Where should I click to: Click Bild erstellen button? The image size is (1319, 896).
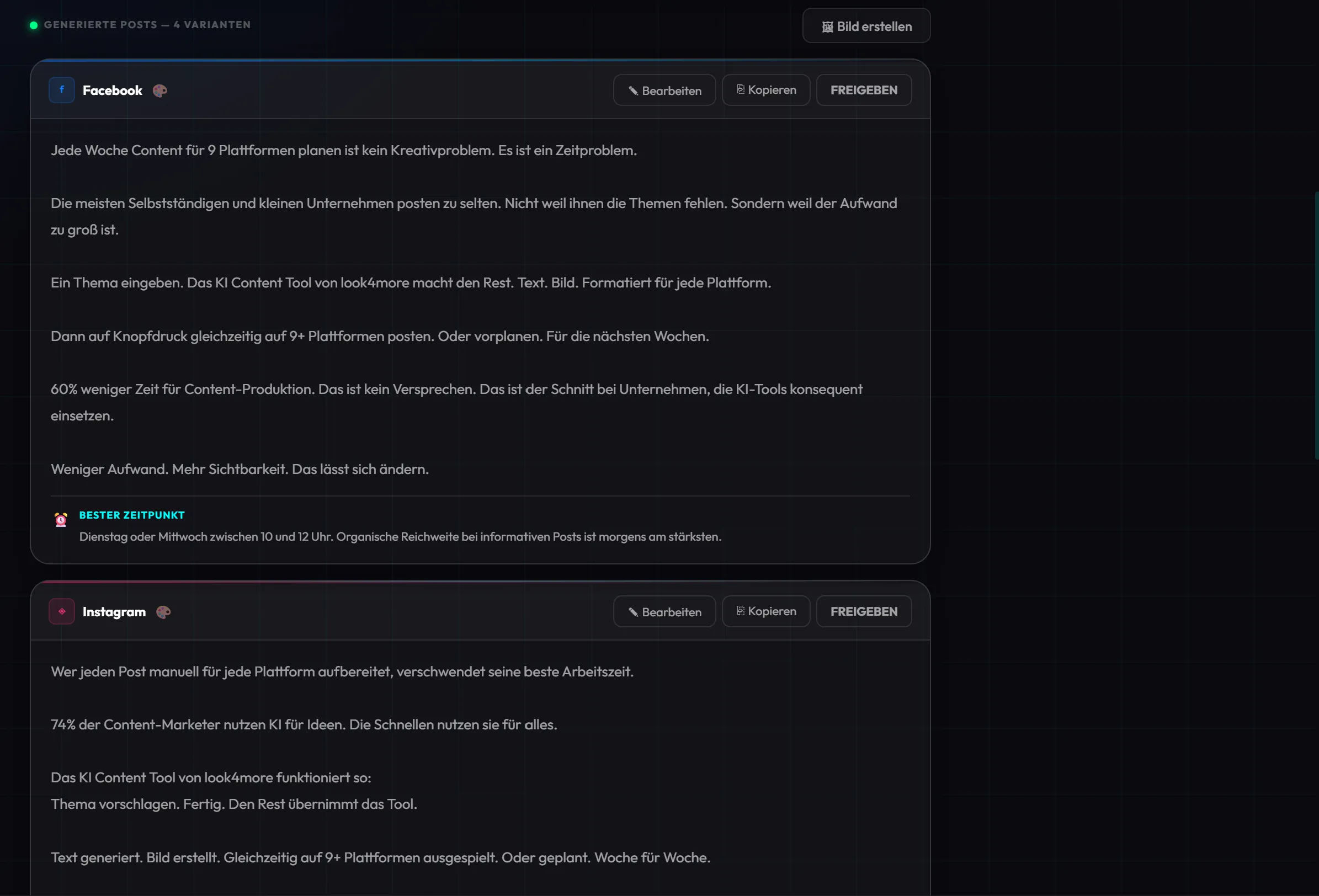tap(866, 25)
